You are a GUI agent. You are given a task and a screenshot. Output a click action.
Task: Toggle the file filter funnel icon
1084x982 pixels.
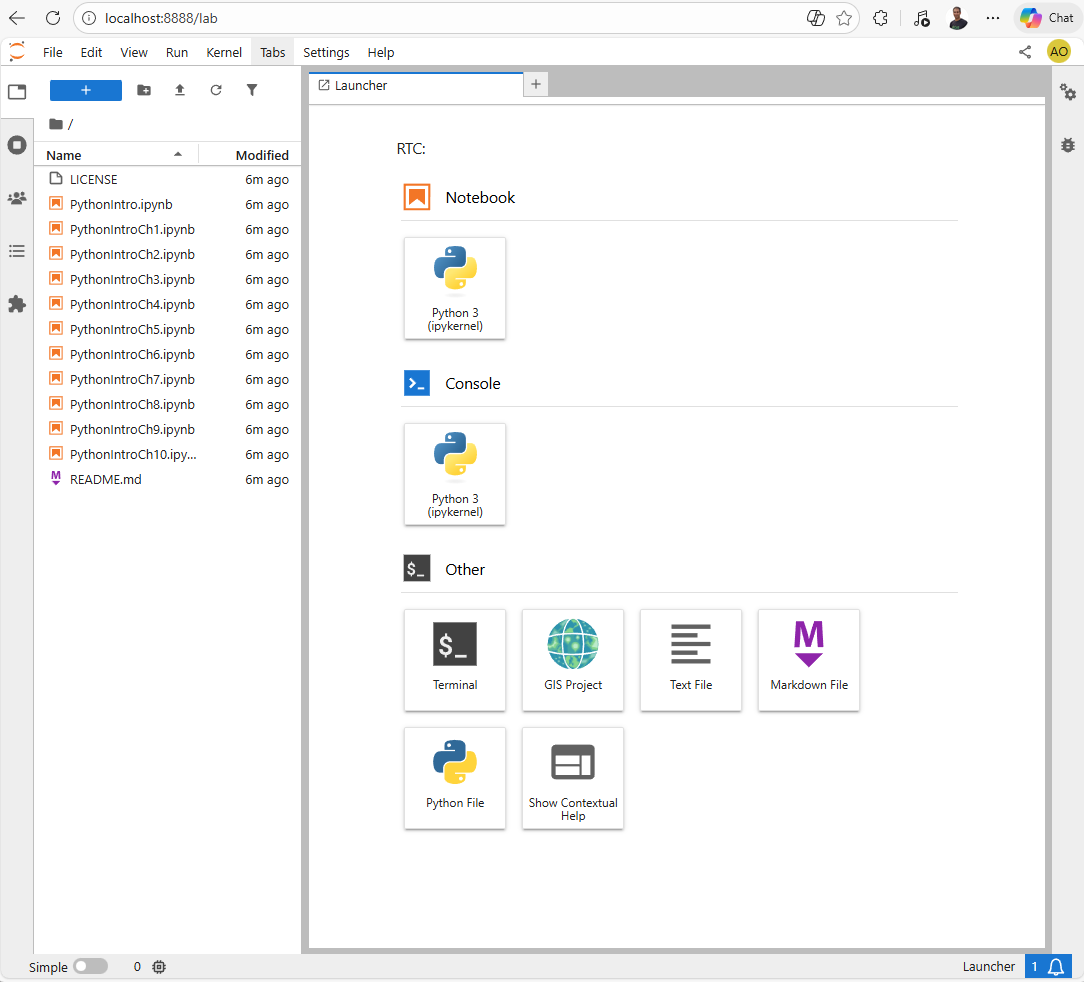coord(252,90)
